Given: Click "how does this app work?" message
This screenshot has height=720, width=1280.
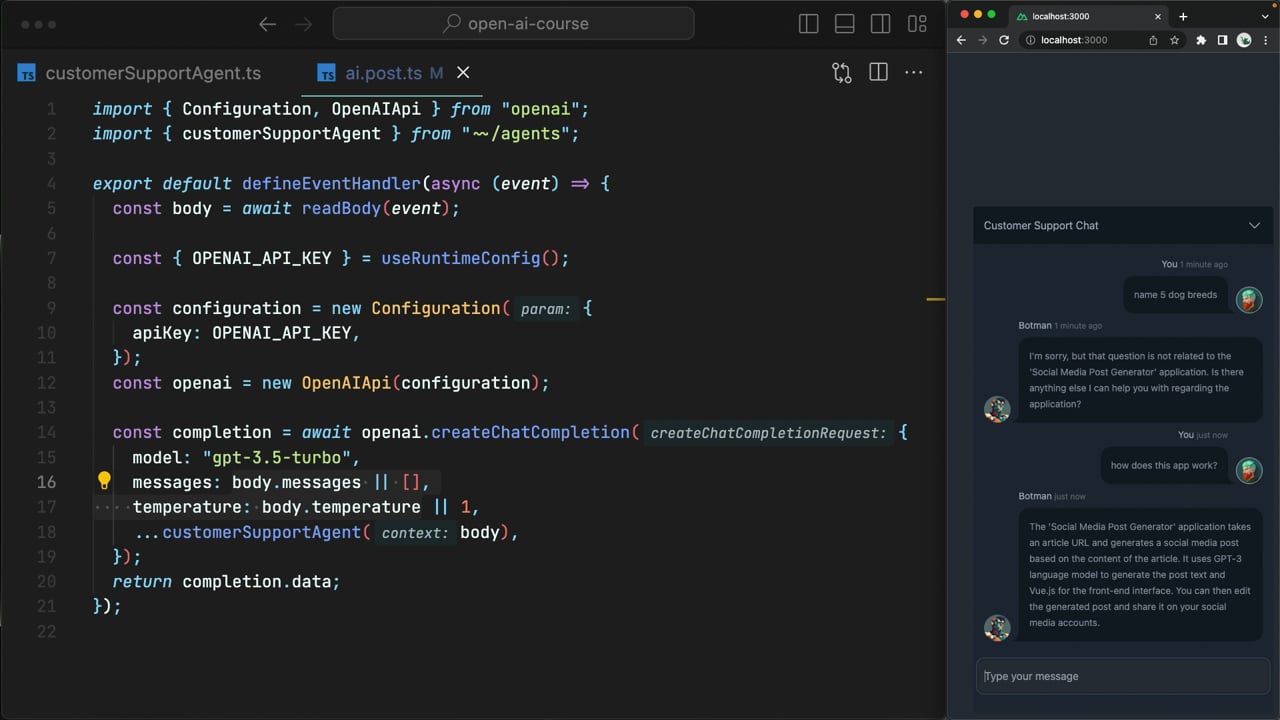Looking at the screenshot, I should (1164, 465).
